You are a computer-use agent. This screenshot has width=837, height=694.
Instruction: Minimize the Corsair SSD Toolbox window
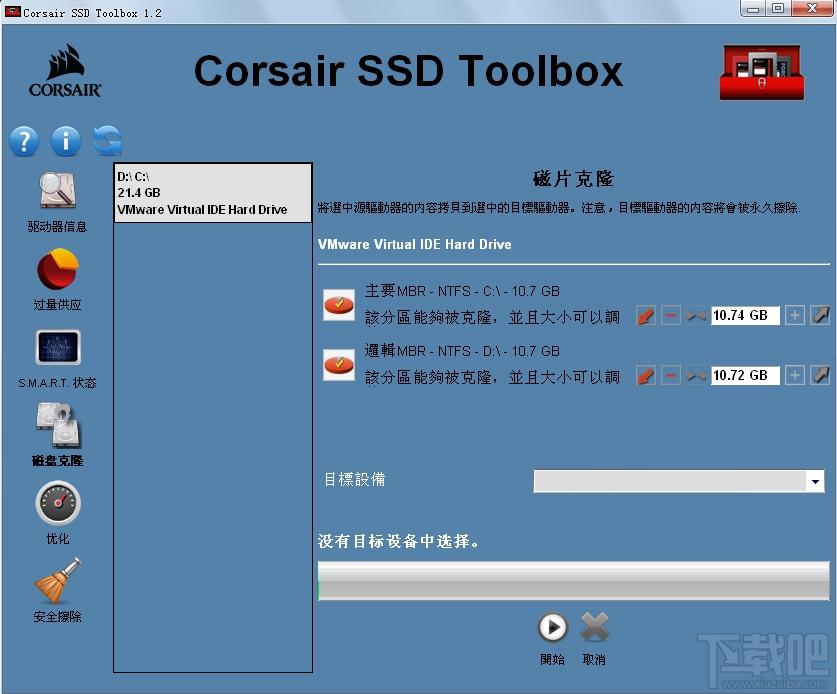click(x=753, y=8)
